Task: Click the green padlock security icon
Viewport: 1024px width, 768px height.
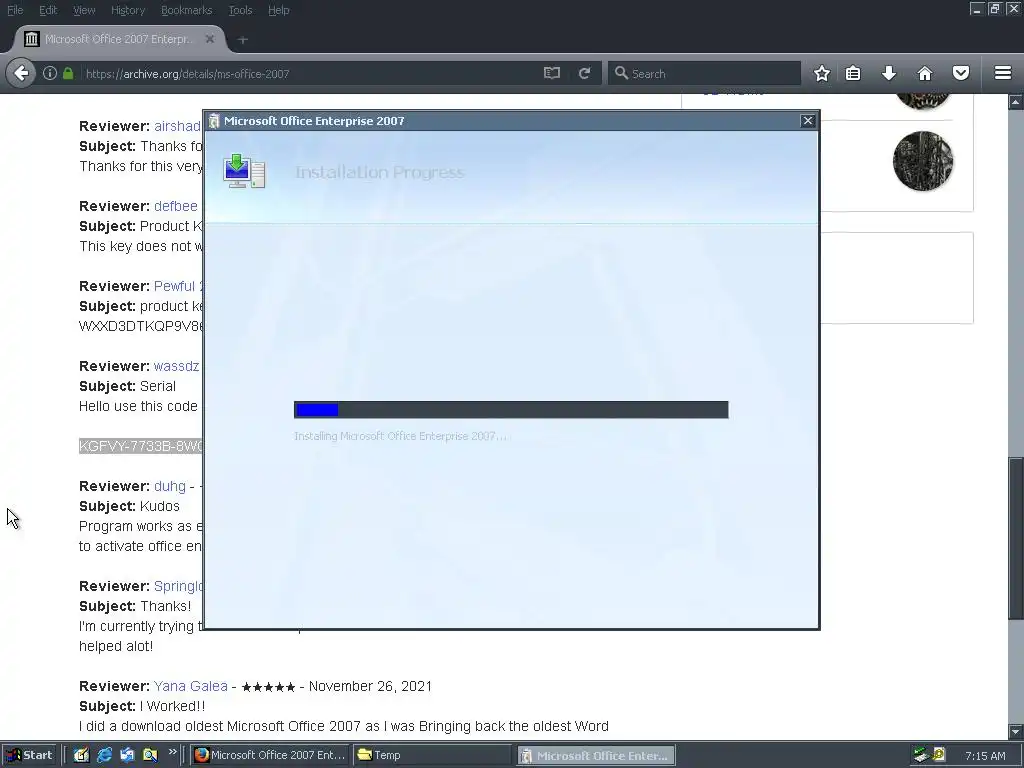Action: pyautogui.click(x=68, y=73)
